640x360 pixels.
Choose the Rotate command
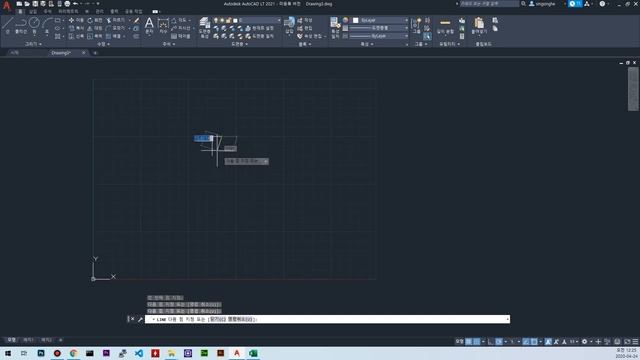(95, 20)
